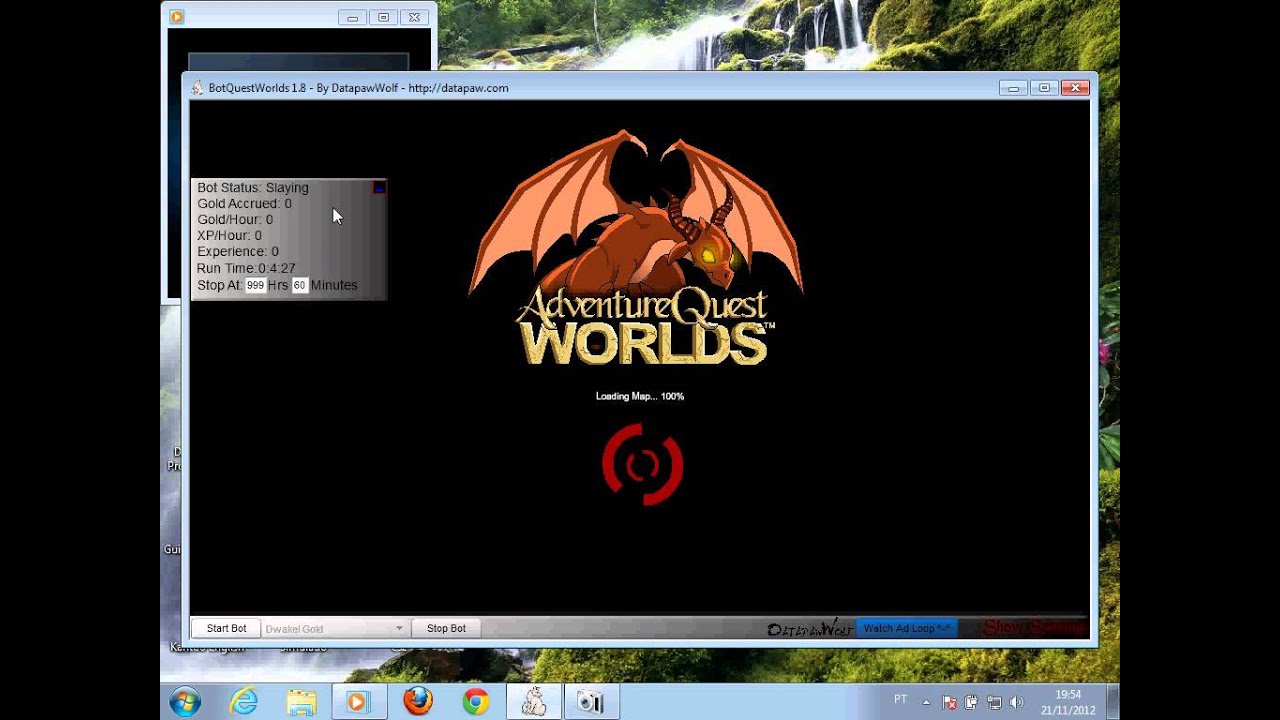Open Firefox from the taskbar
This screenshot has width=1280, height=720.
[x=418, y=702]
